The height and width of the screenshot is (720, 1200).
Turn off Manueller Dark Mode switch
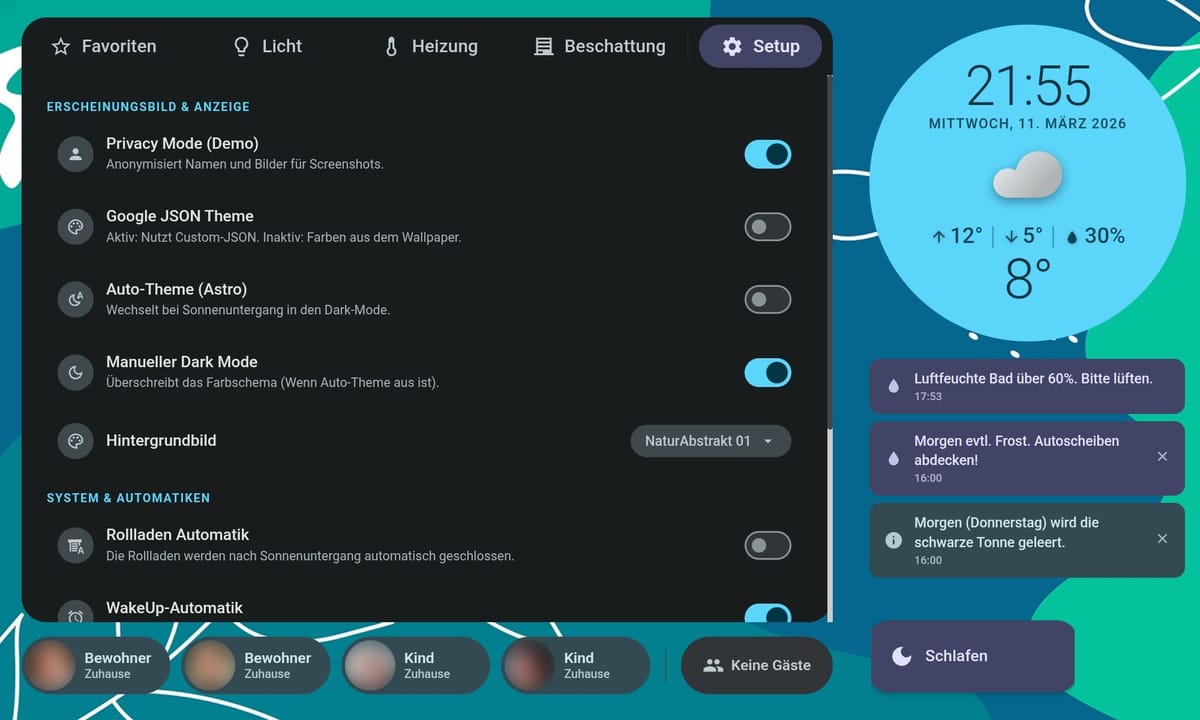click(768, 372)
